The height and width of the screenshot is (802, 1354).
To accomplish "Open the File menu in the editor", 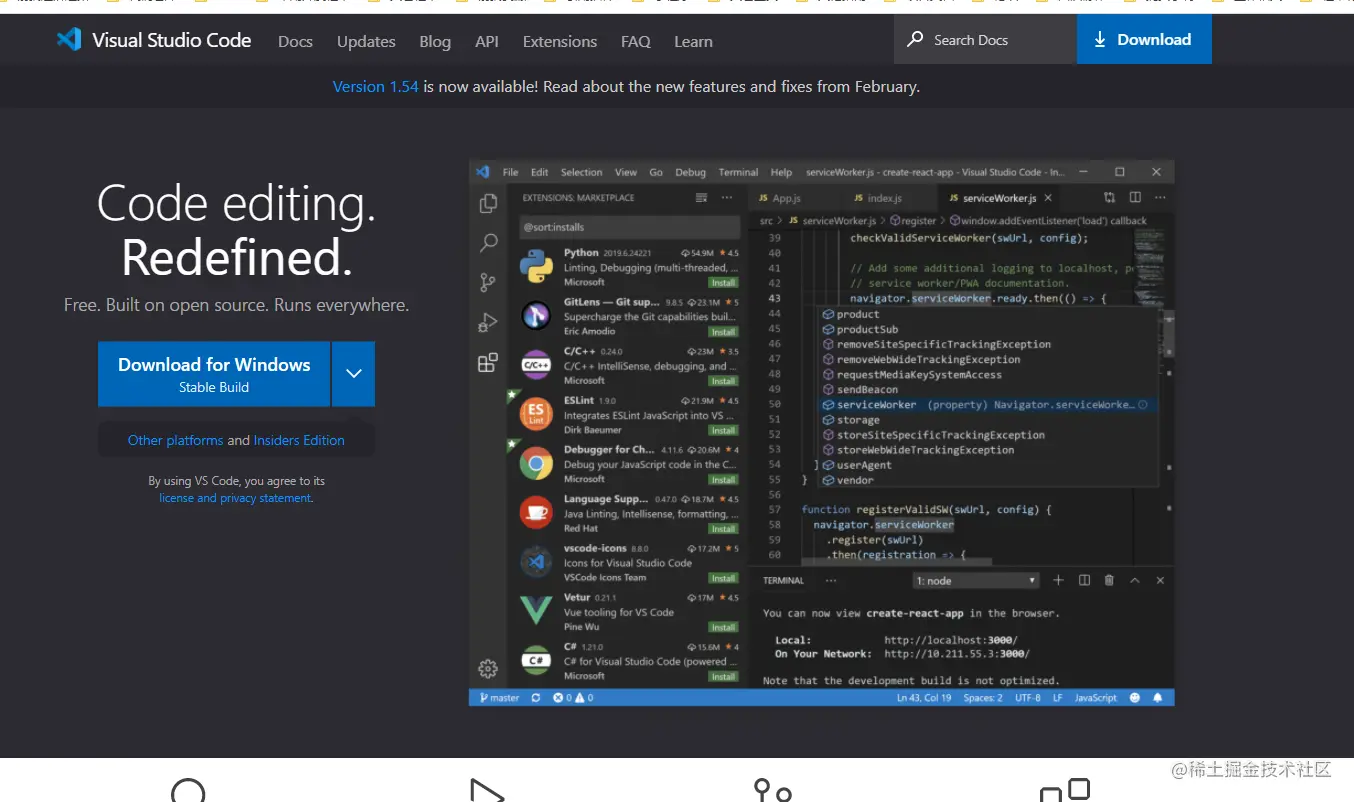I will click(510, 172).
